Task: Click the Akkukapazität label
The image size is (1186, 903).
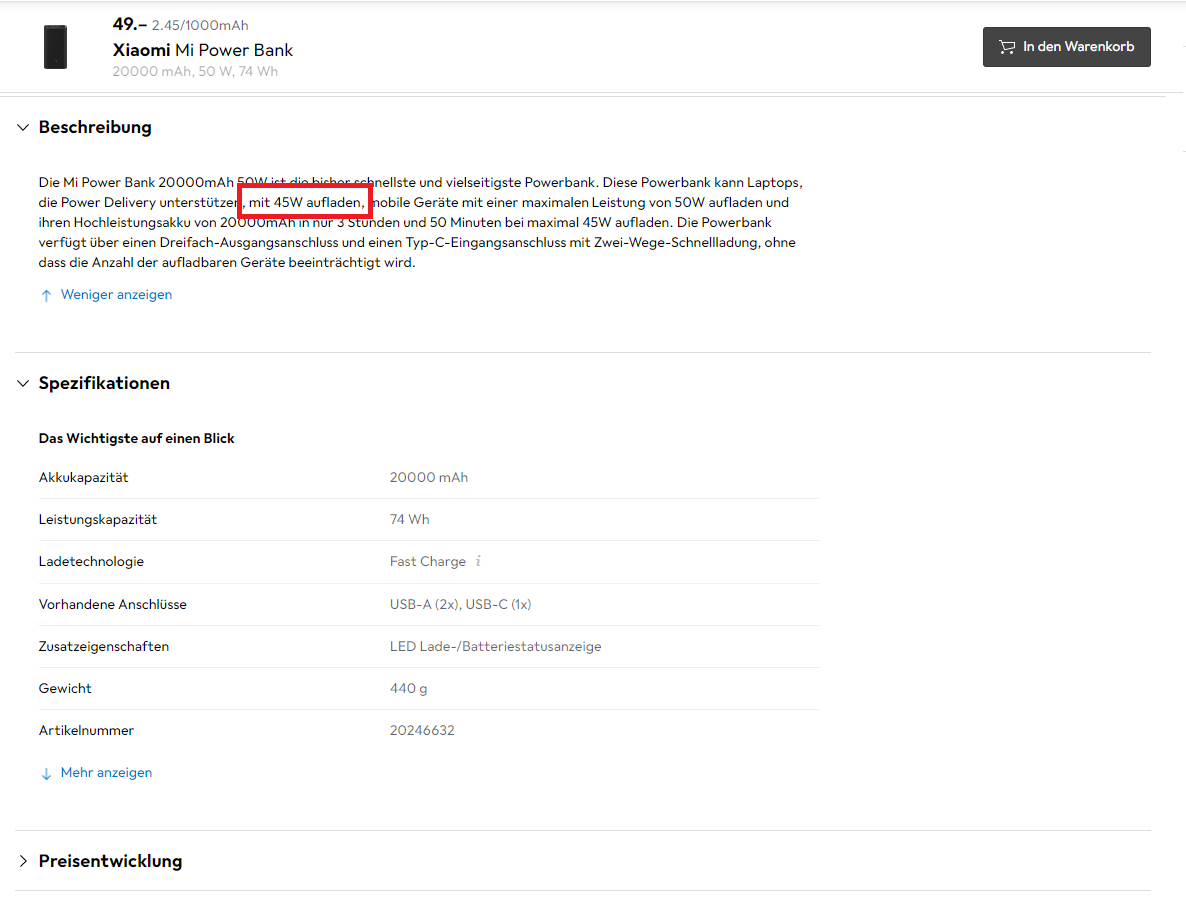Action: click(x=84, y=478)
